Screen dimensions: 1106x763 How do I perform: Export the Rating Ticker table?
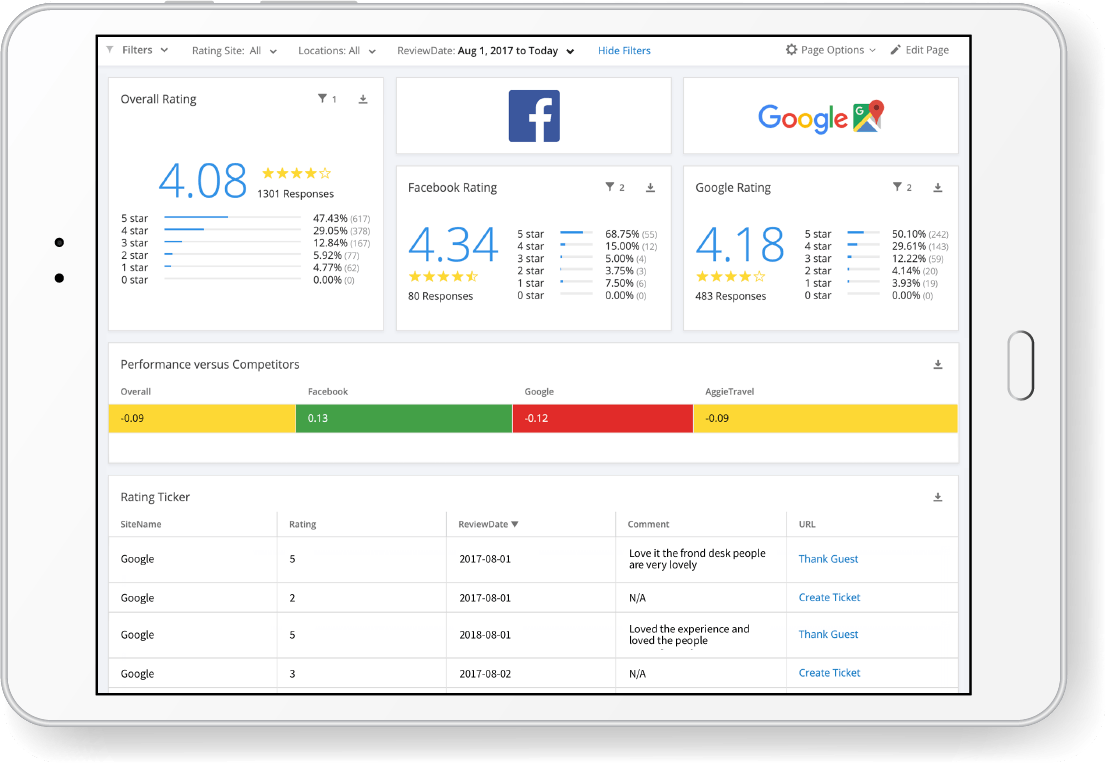pyautogui.click(x=938, y=496)
